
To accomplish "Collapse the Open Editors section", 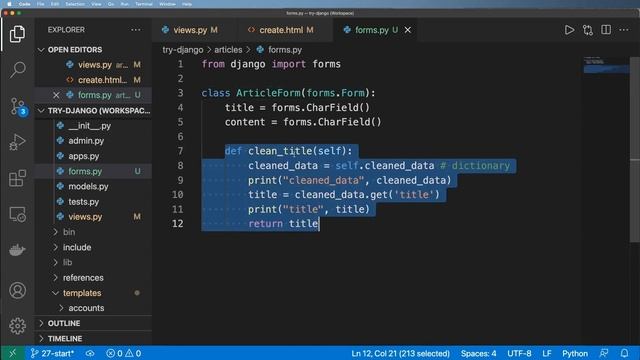I will [x=93, y=49].
